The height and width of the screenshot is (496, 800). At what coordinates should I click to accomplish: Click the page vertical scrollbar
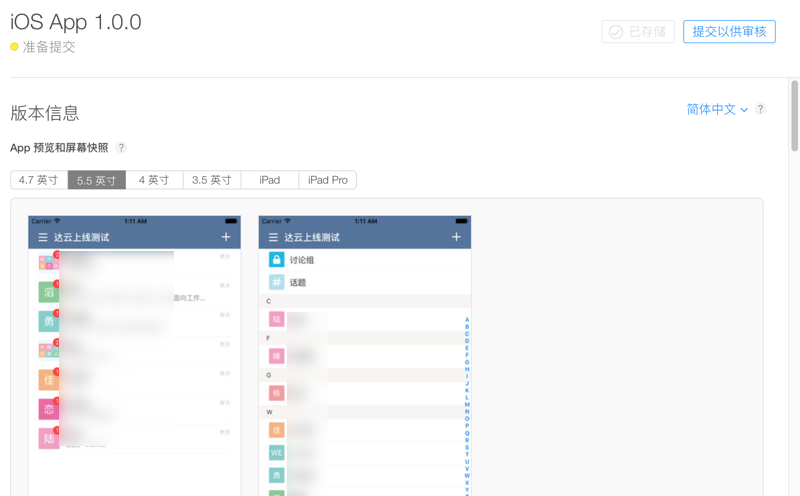click(794, 116)
